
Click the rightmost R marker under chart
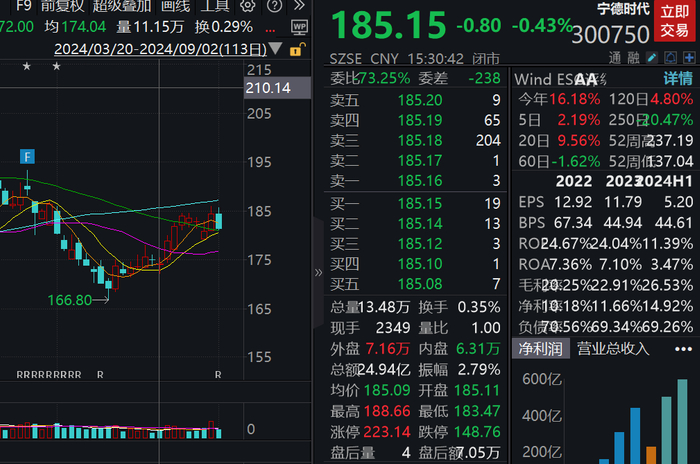tap(218, 375)
